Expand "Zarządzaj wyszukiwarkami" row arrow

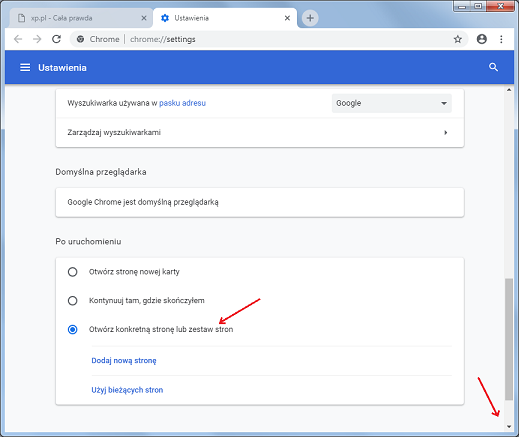pos(446,133)
